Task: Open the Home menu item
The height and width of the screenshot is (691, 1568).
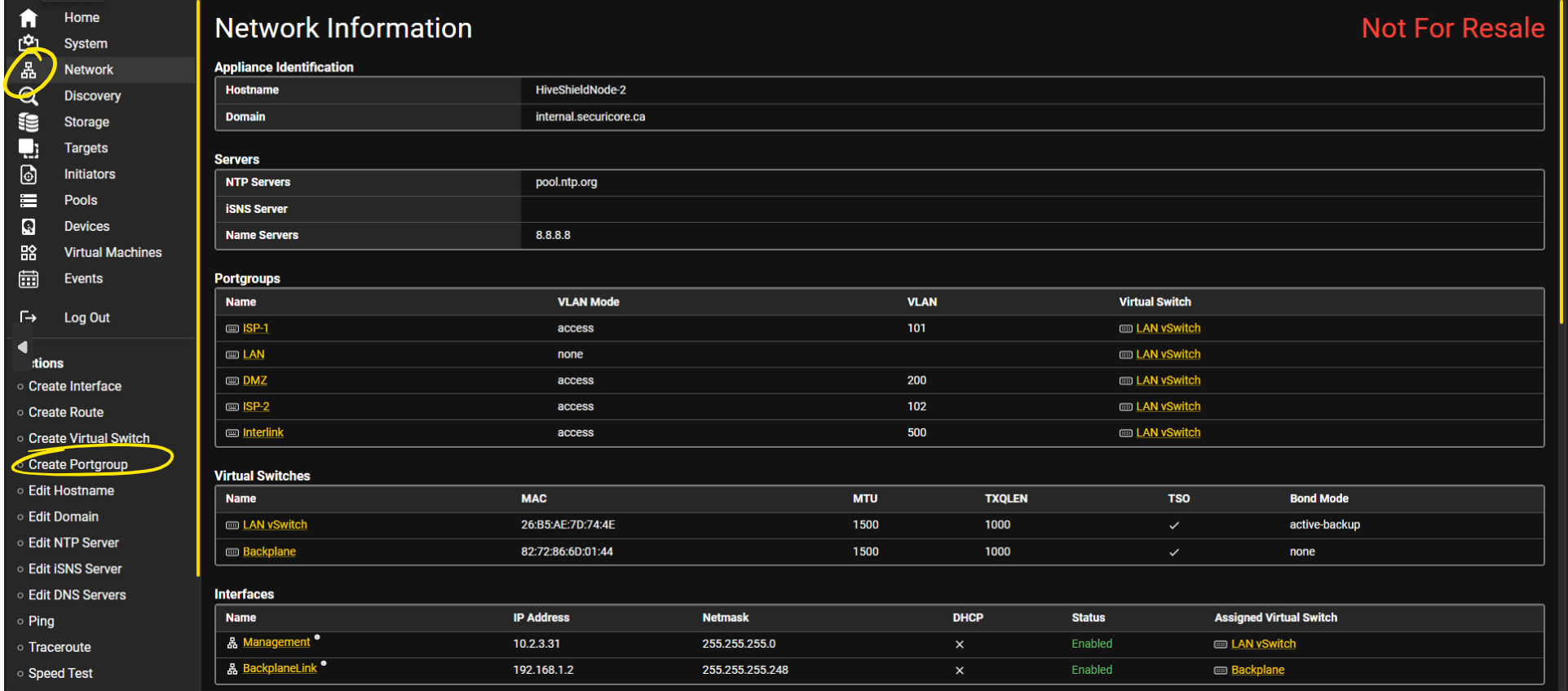Action: (82, 17)
